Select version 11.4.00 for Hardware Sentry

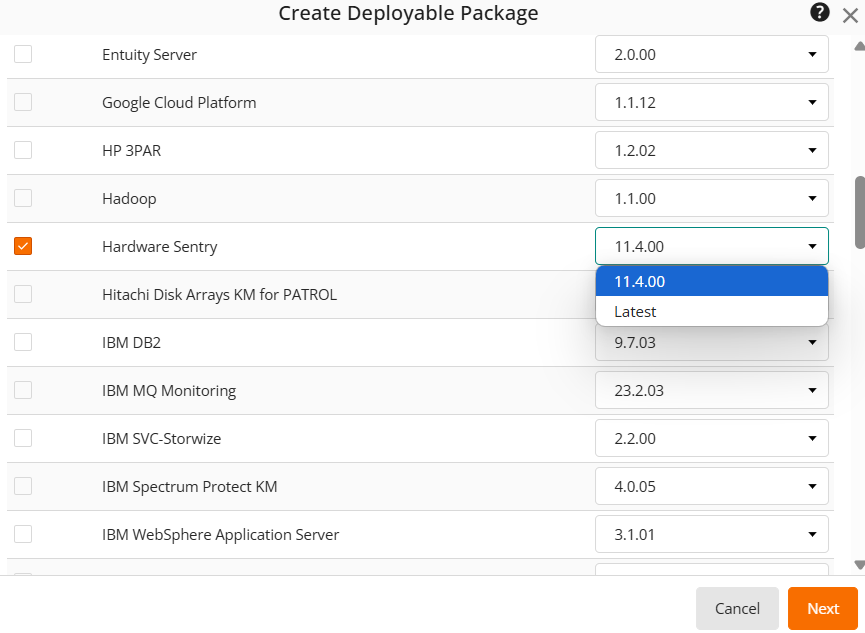711,281
